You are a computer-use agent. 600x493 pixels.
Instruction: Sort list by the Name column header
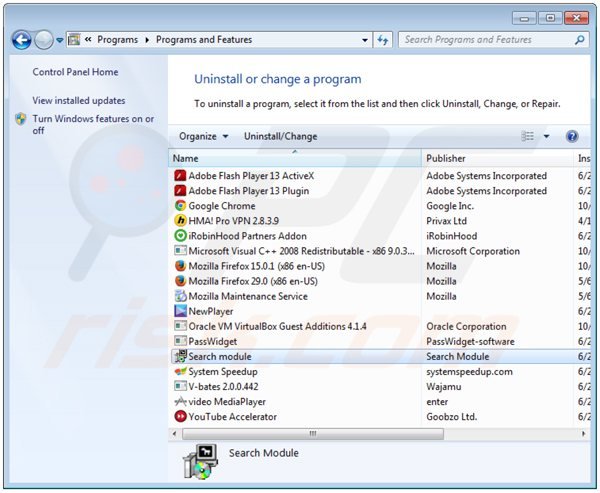click(x=295, y=158)
